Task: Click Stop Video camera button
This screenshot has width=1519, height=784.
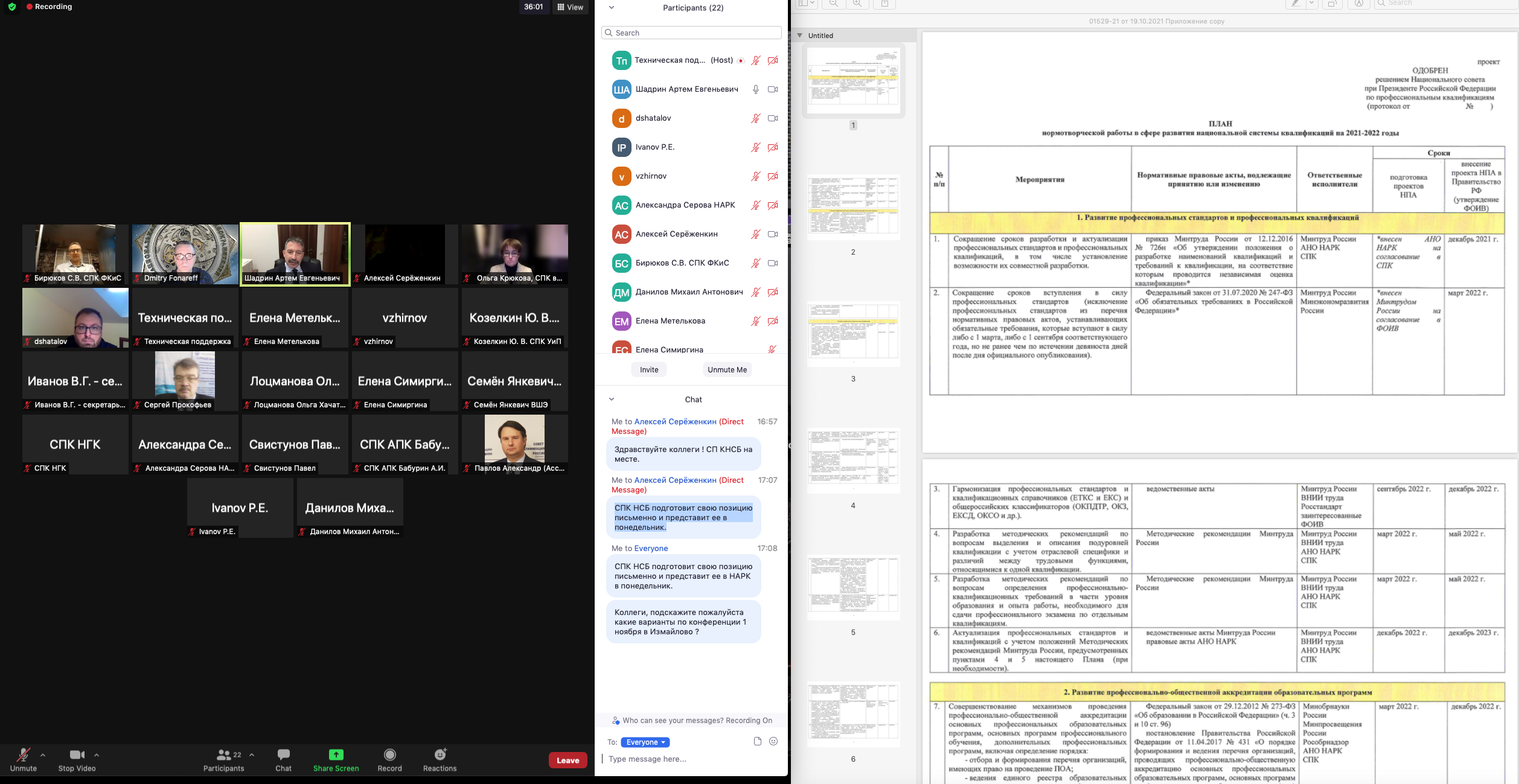Action: click(x=77, y=759)
